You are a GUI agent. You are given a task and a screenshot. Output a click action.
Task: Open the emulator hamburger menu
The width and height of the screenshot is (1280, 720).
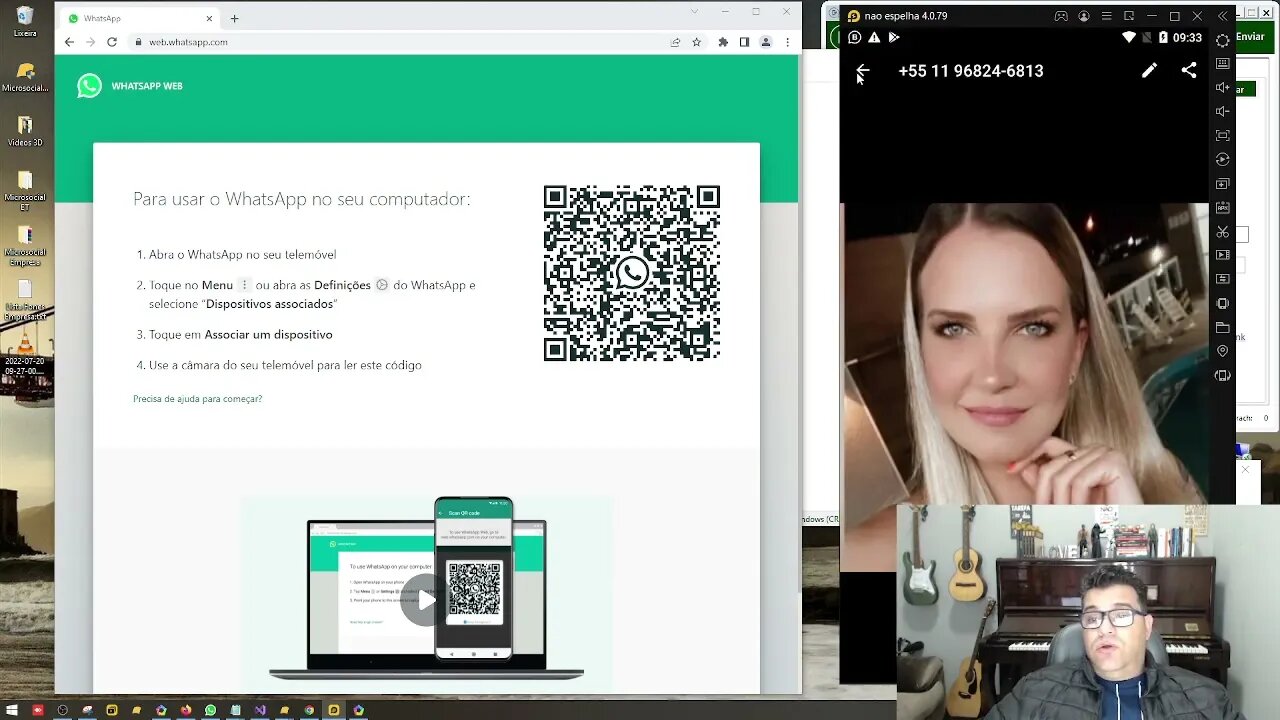(1107, 16)
